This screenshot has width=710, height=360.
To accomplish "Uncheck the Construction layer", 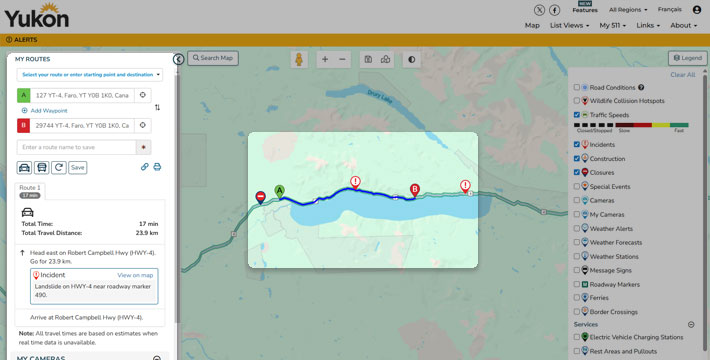I will coord(576,158).
